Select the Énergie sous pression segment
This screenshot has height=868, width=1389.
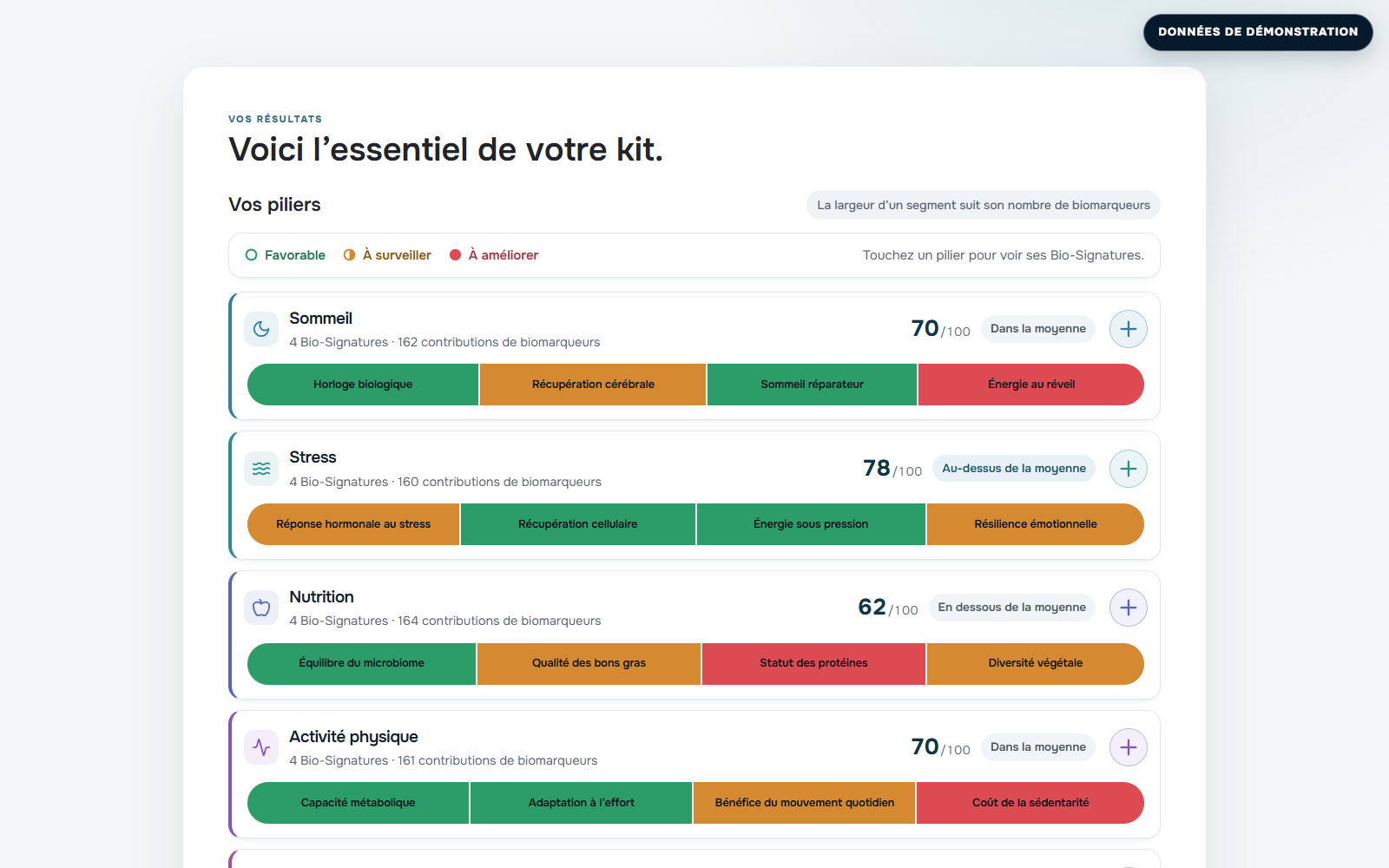pyautogui.click(x=811, y=524)
